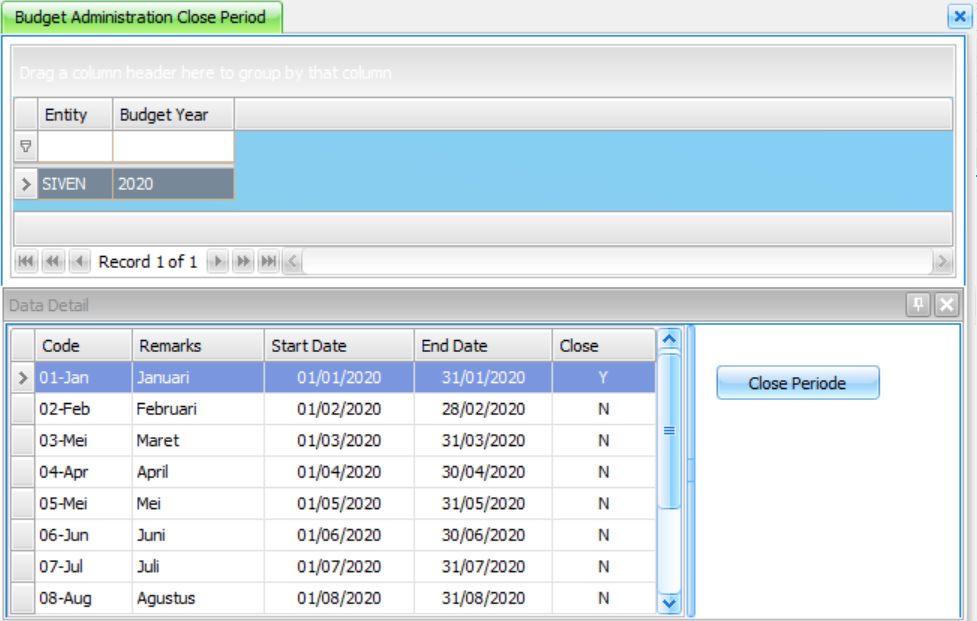This screenshot has height=621, width=977.
Task: Select the SIVEN entity cell
Action: pyautogui.click(x=75, y=184)
